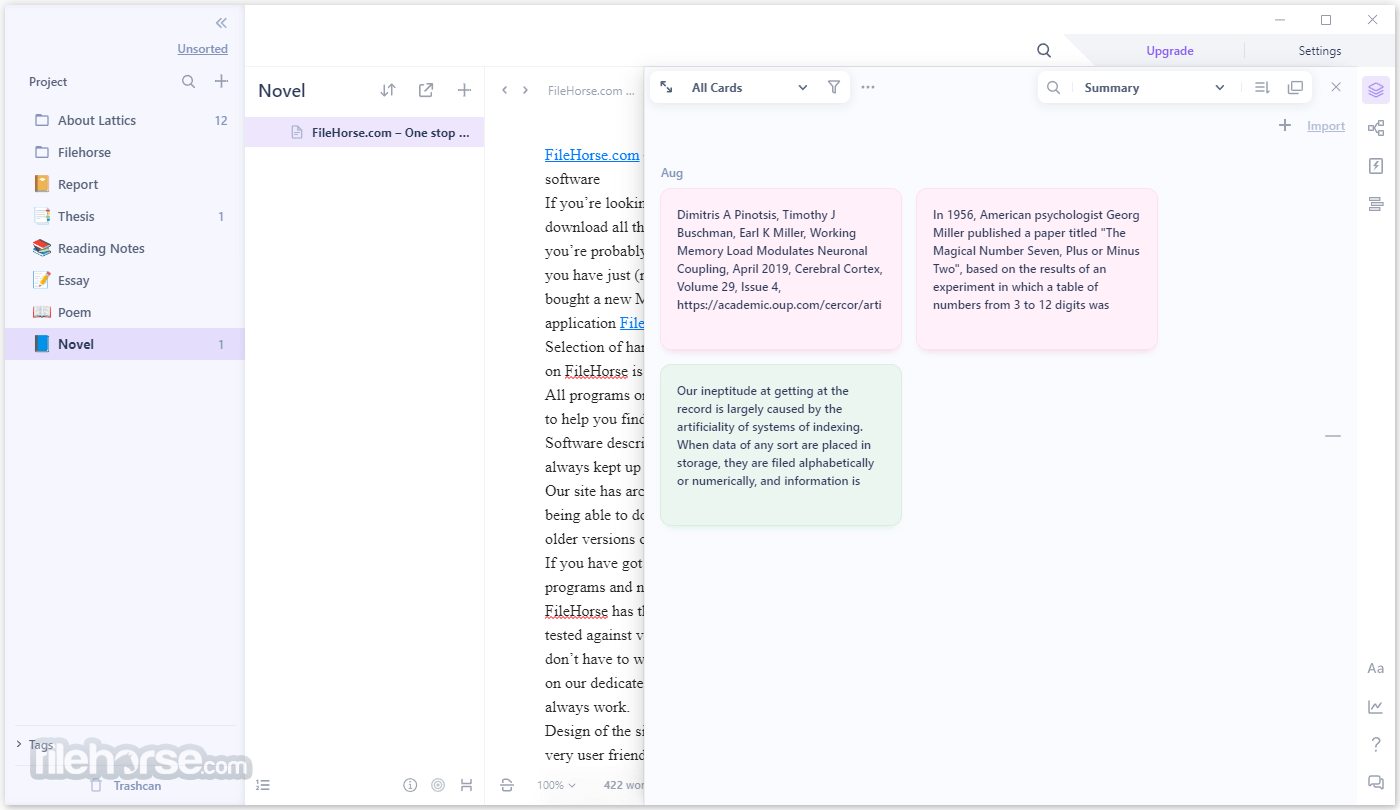Close the cards panel

(1336, 88)
